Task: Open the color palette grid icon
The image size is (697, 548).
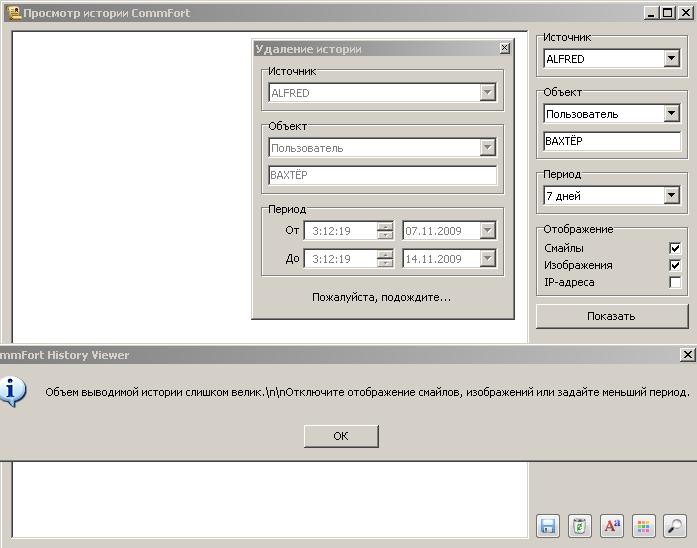Action: [x=644, y=526]
